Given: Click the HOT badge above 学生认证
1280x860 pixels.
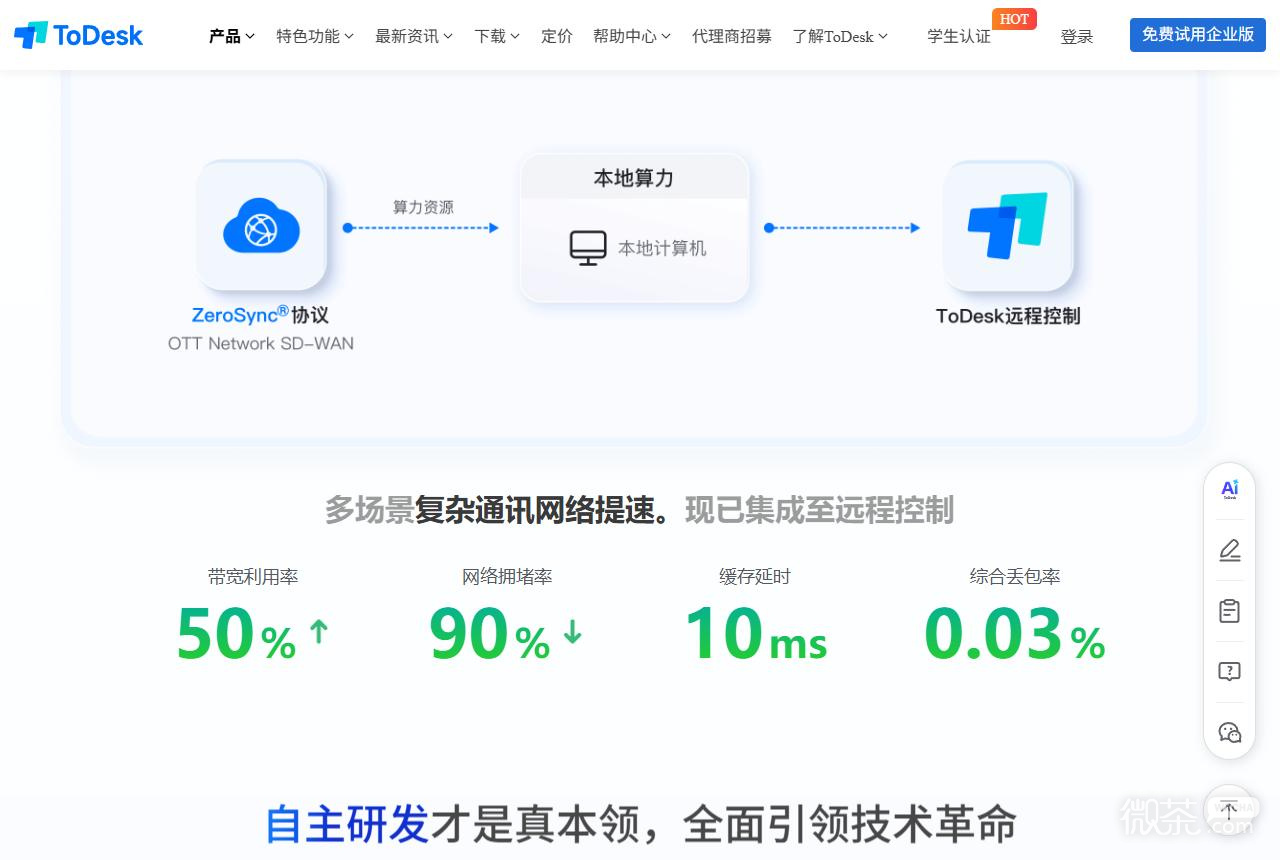Looking at the screenshot, I should (x=1014, y=19).
